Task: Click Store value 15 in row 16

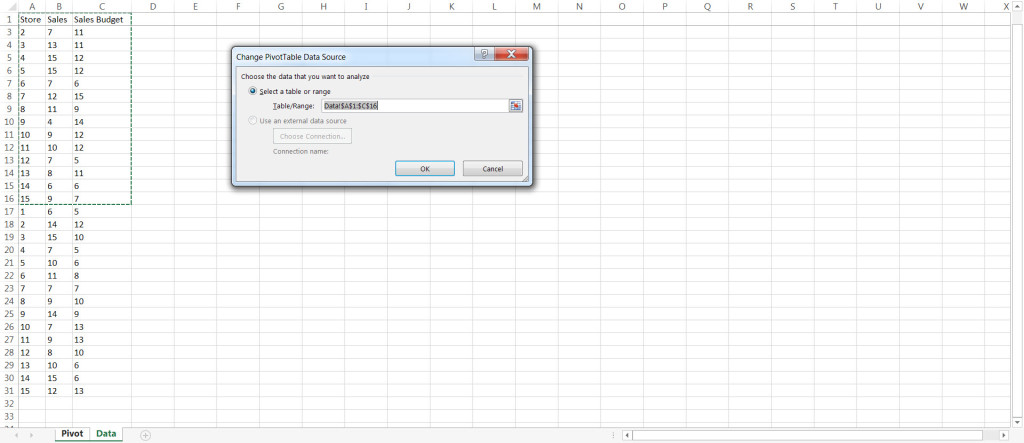Action: tap(32, 199)
